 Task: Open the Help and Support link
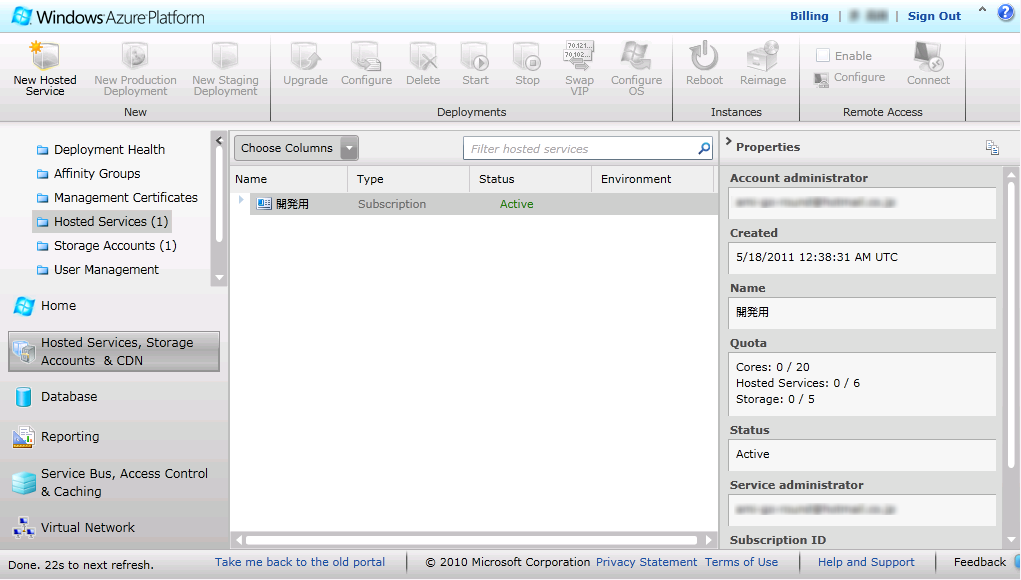pos(866,562)
